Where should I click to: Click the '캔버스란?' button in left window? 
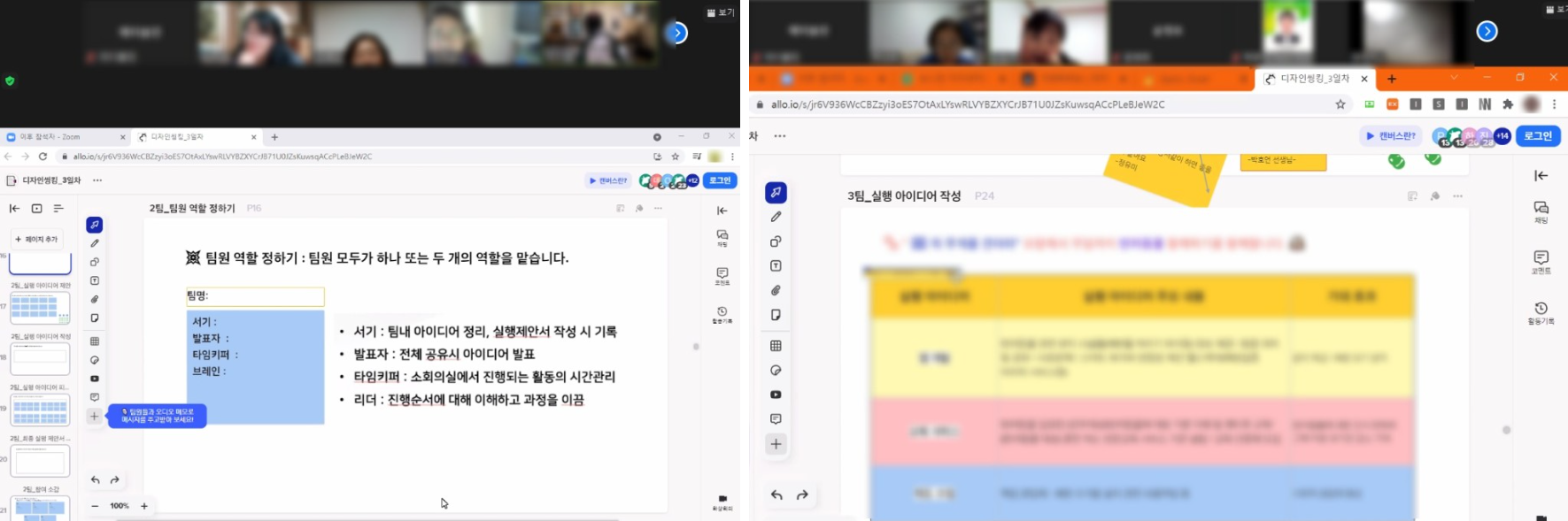(x=608, y=180)
